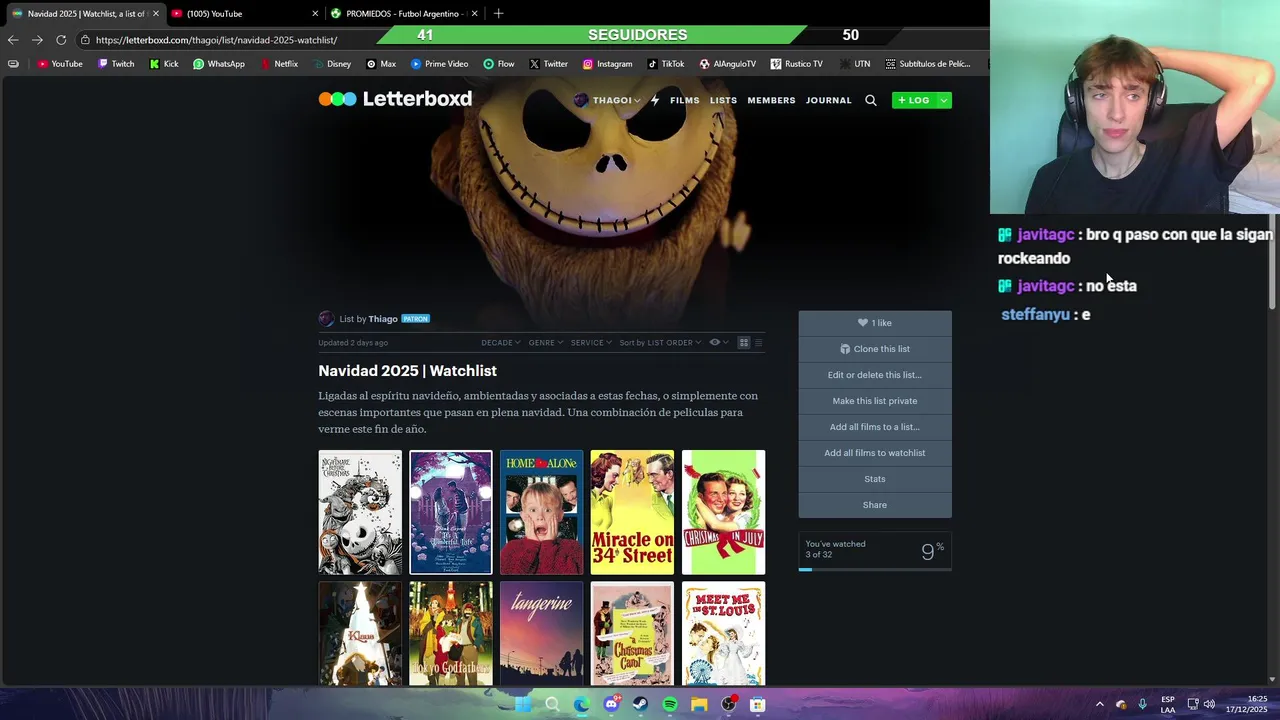
Task: Click the watched progress bar under 3 of 32
Action: pyautogui.click(x=875, y=569)
